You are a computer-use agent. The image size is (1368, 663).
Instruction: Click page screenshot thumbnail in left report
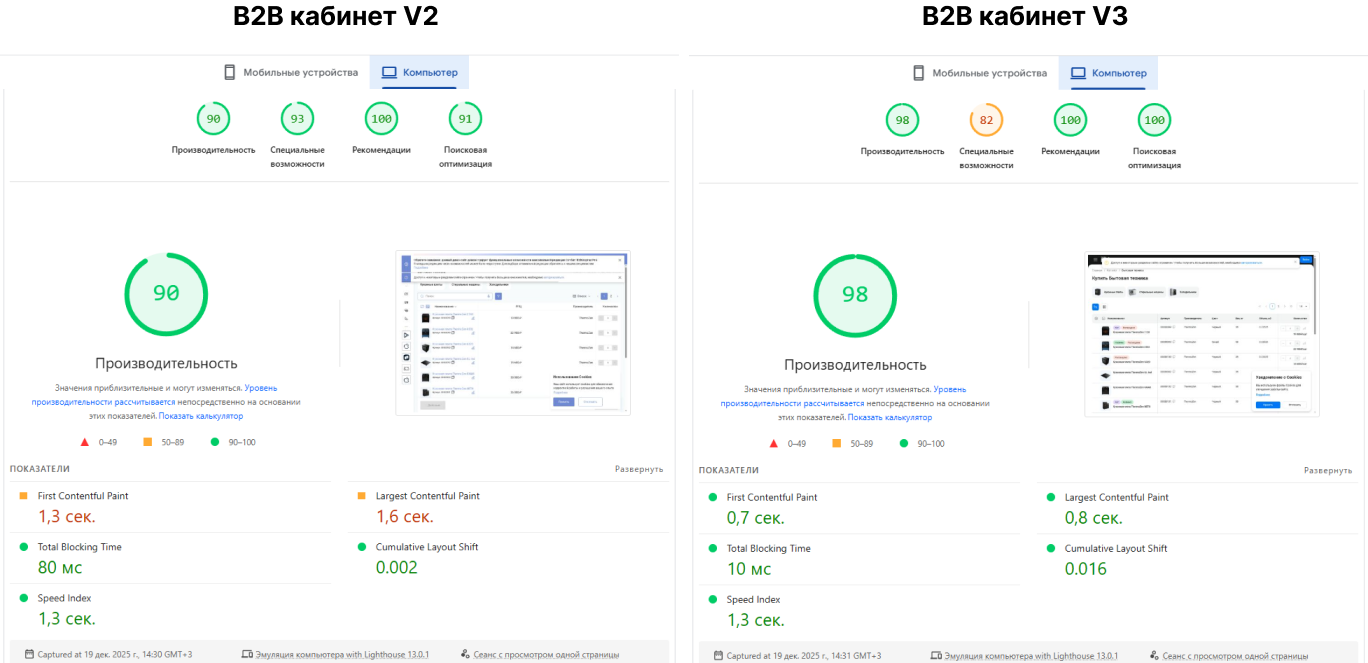point(511,332)
